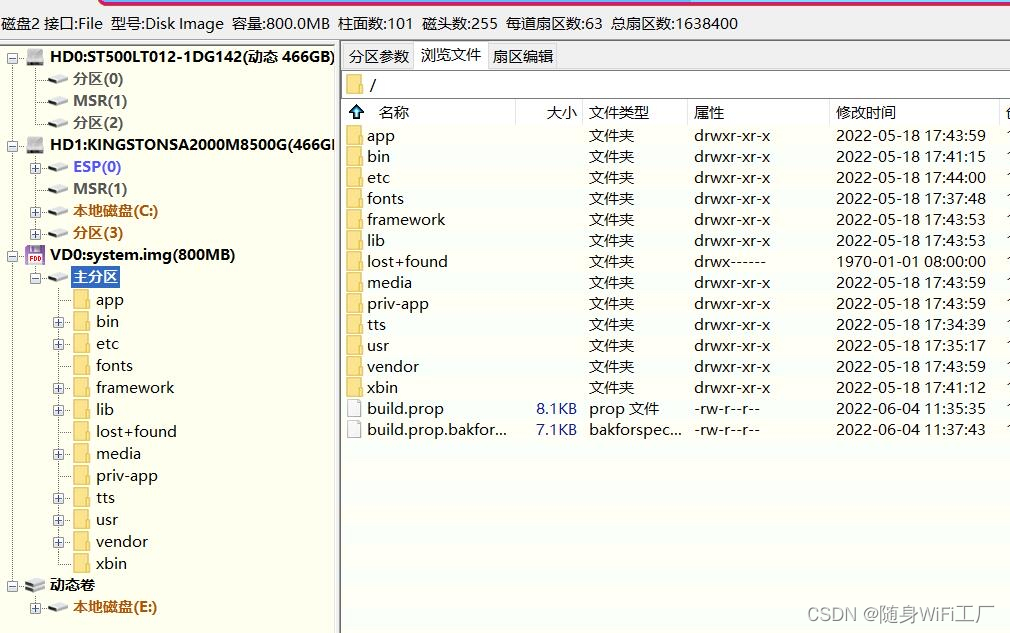
Task: Click the dynamic volume 动态卷 disk icon
Action: click(x=35, y=585)
